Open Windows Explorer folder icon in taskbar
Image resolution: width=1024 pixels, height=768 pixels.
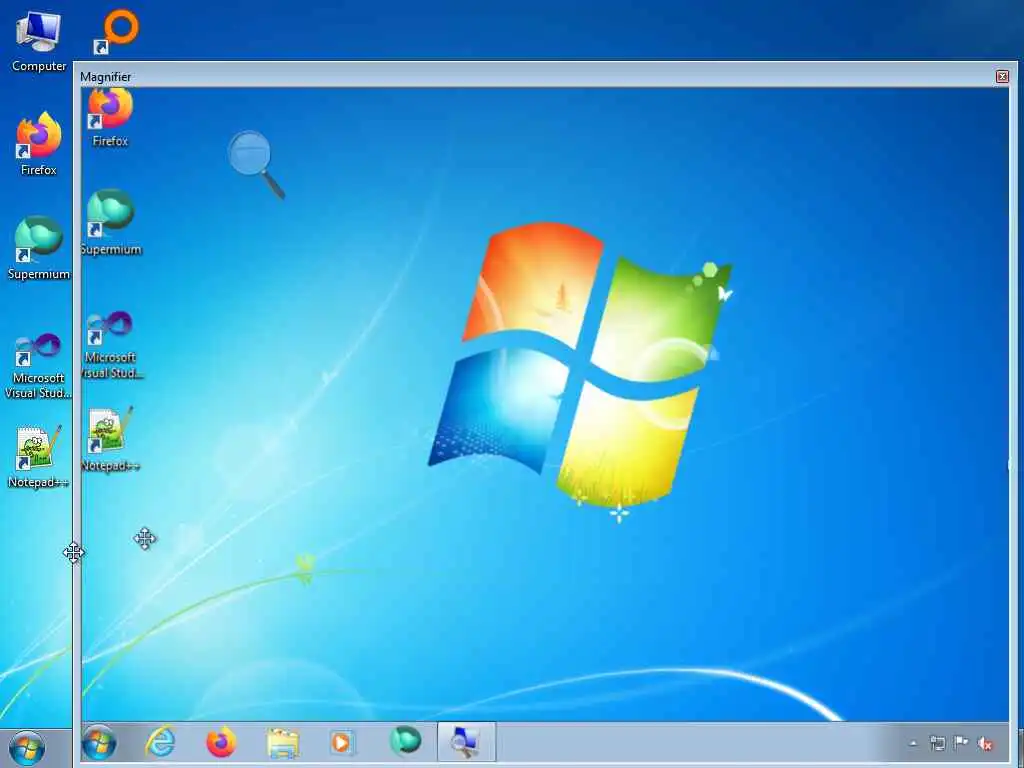click(283, 743)
